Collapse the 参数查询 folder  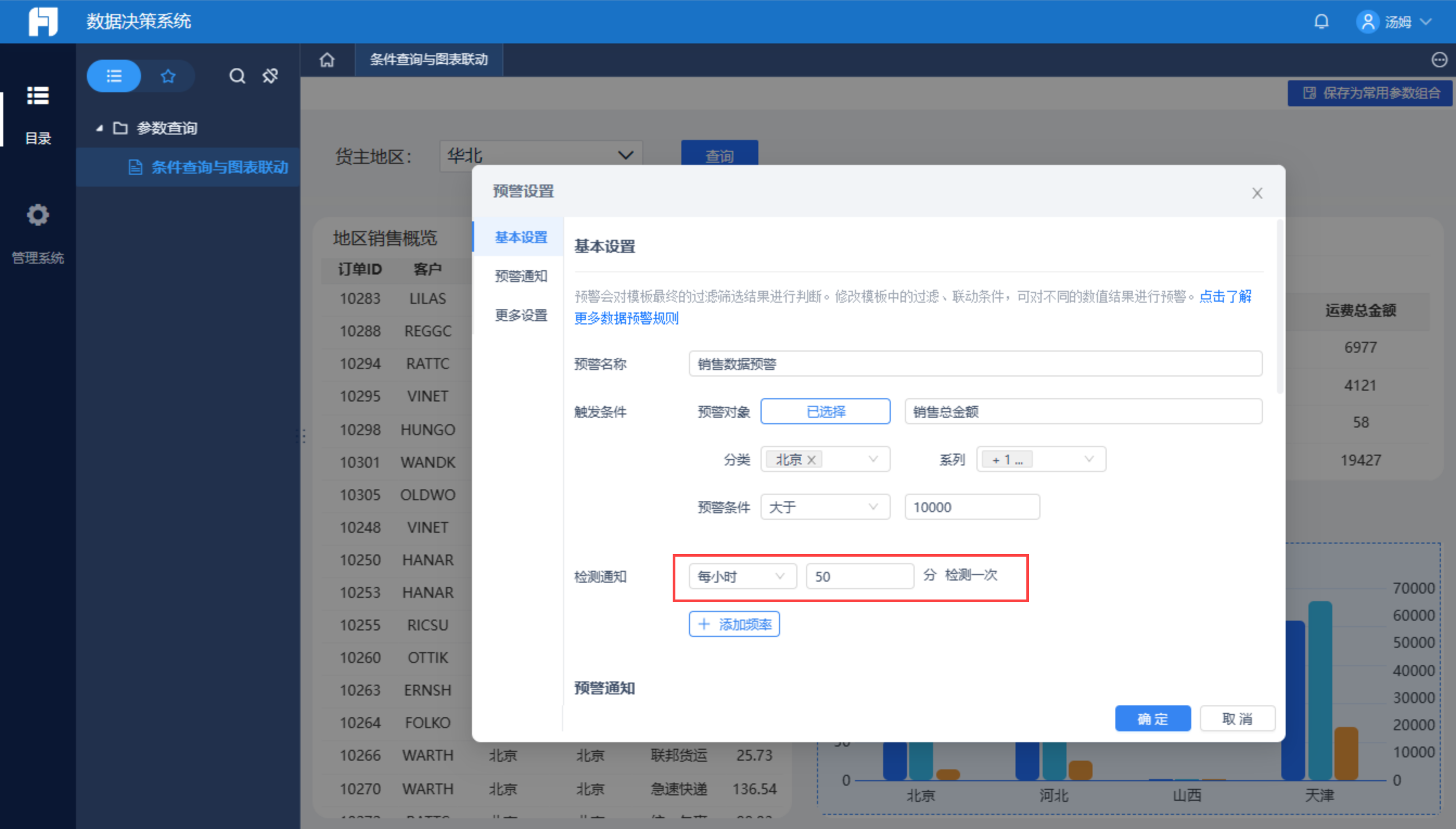(100, 128)
